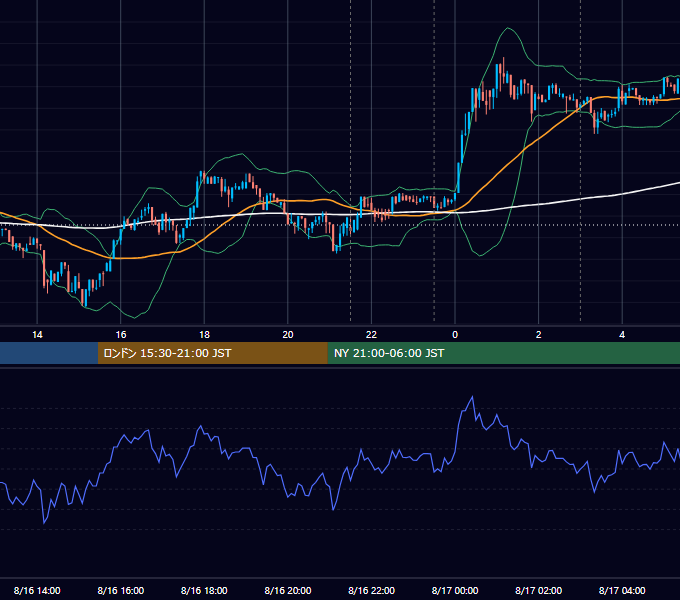Click the 22 hour label on price chart axis

coord(371,335)
